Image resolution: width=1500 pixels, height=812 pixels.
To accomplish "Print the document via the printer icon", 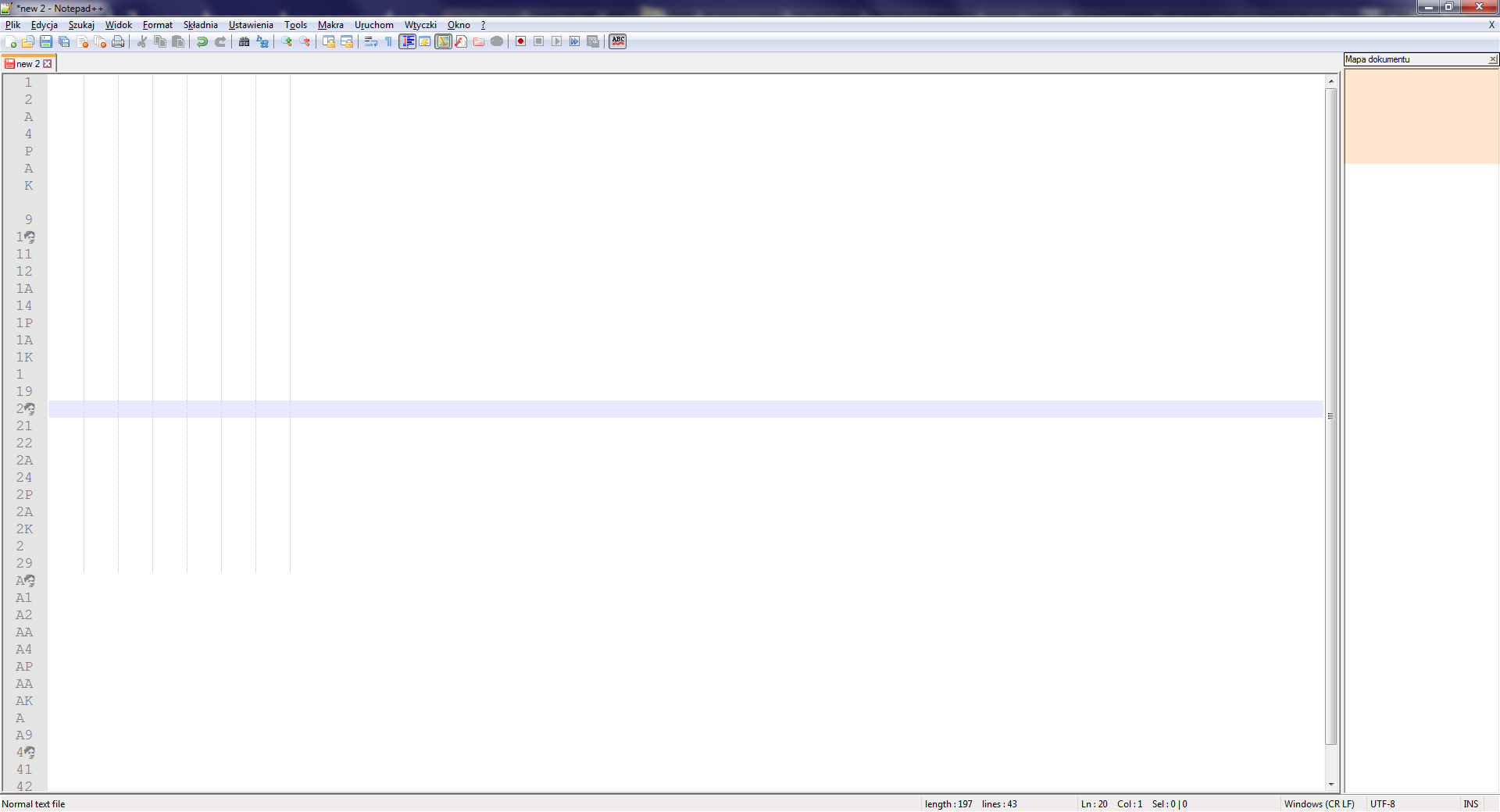I will pyautogui.click(x=118, y=41).
